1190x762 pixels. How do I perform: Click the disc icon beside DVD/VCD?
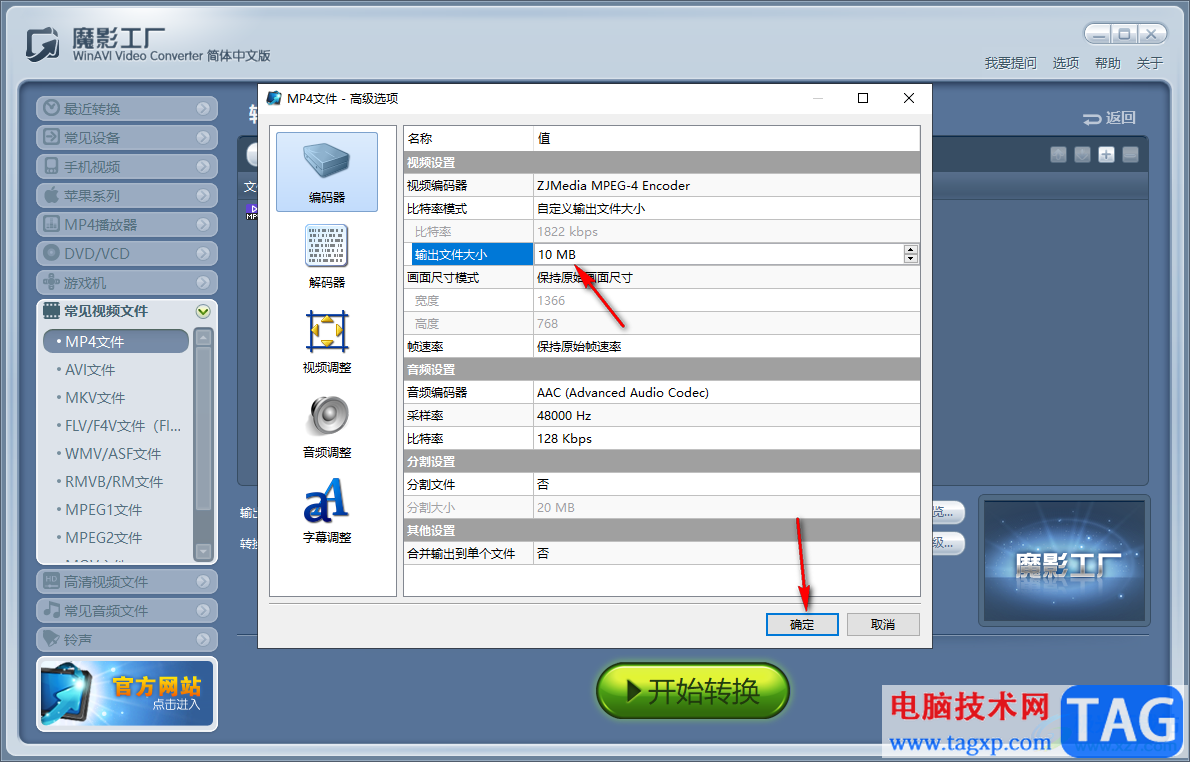coord(51,253)
